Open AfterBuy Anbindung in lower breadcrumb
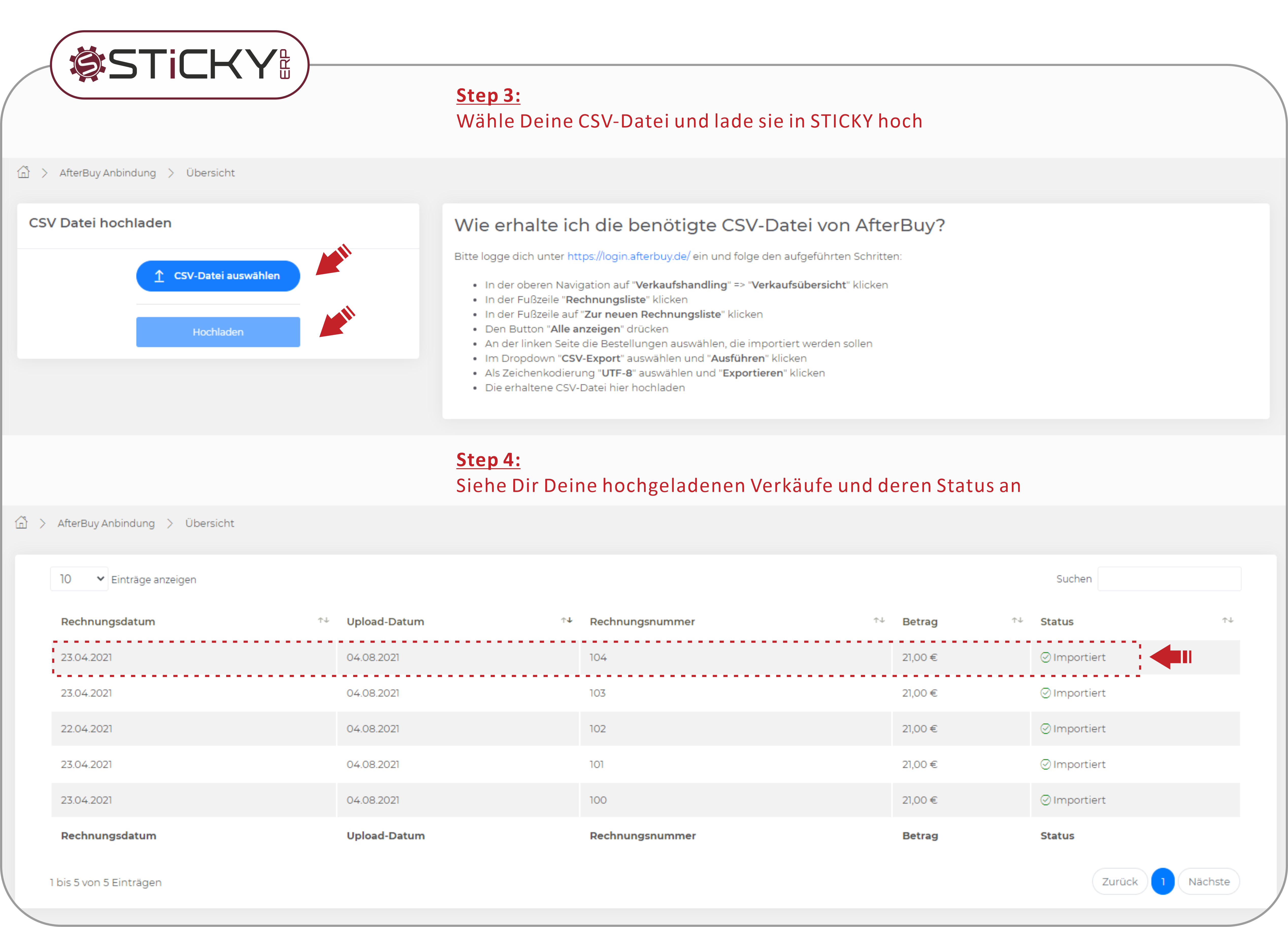 click(106, 524)
